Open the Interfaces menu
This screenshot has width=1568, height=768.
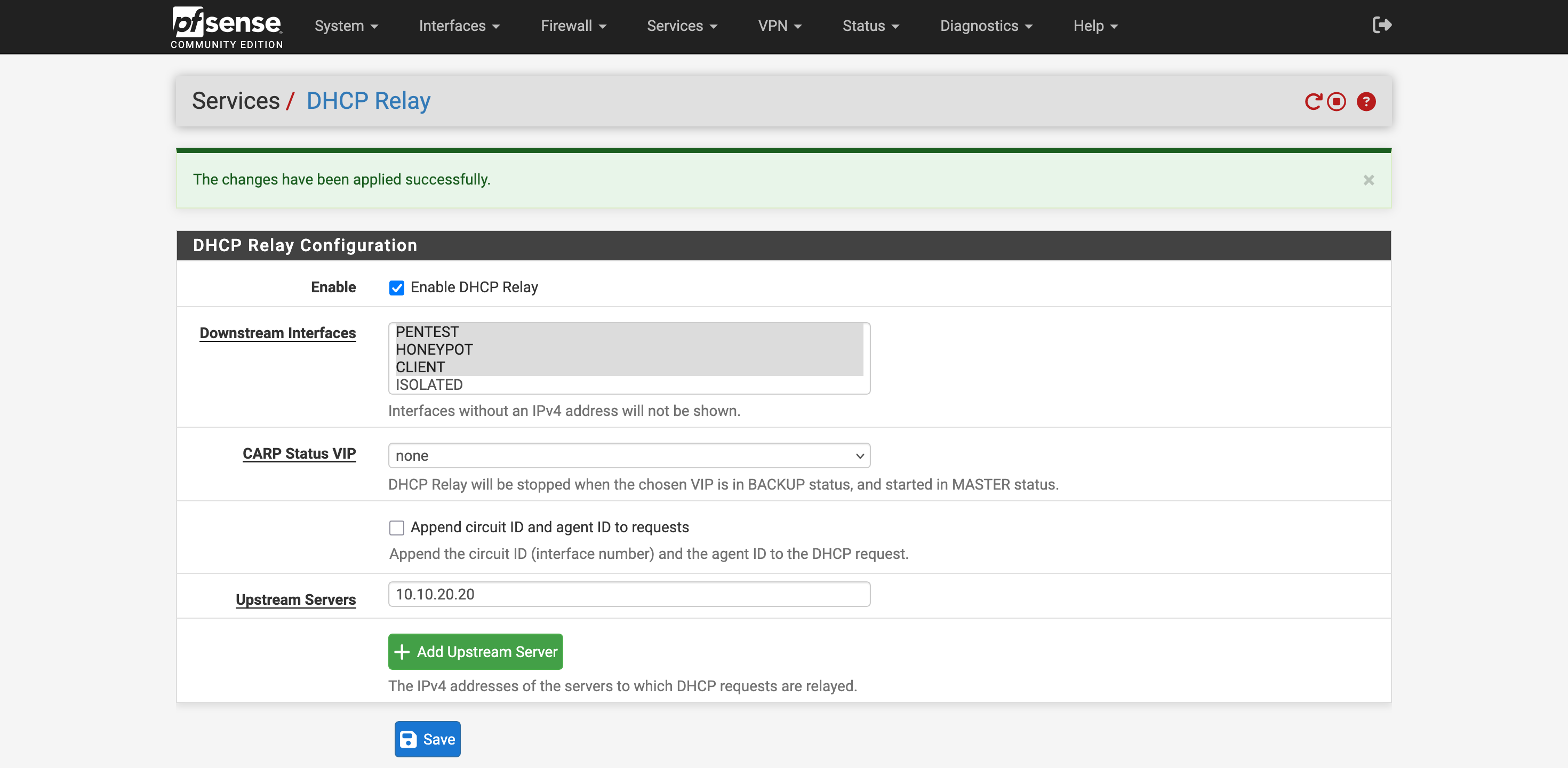click(x=459, y=26)
